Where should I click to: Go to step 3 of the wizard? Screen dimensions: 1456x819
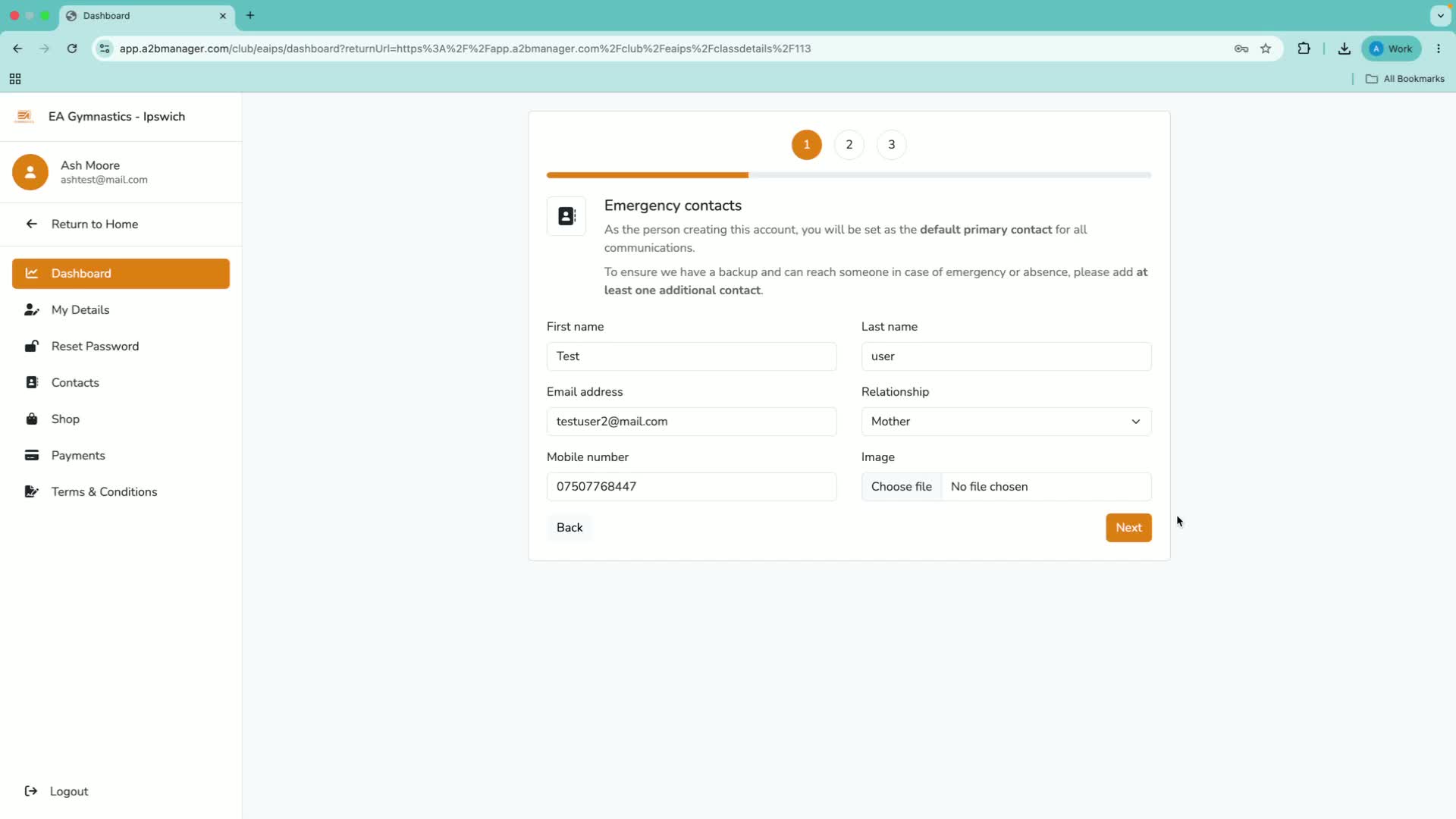(x=891, y=145)
